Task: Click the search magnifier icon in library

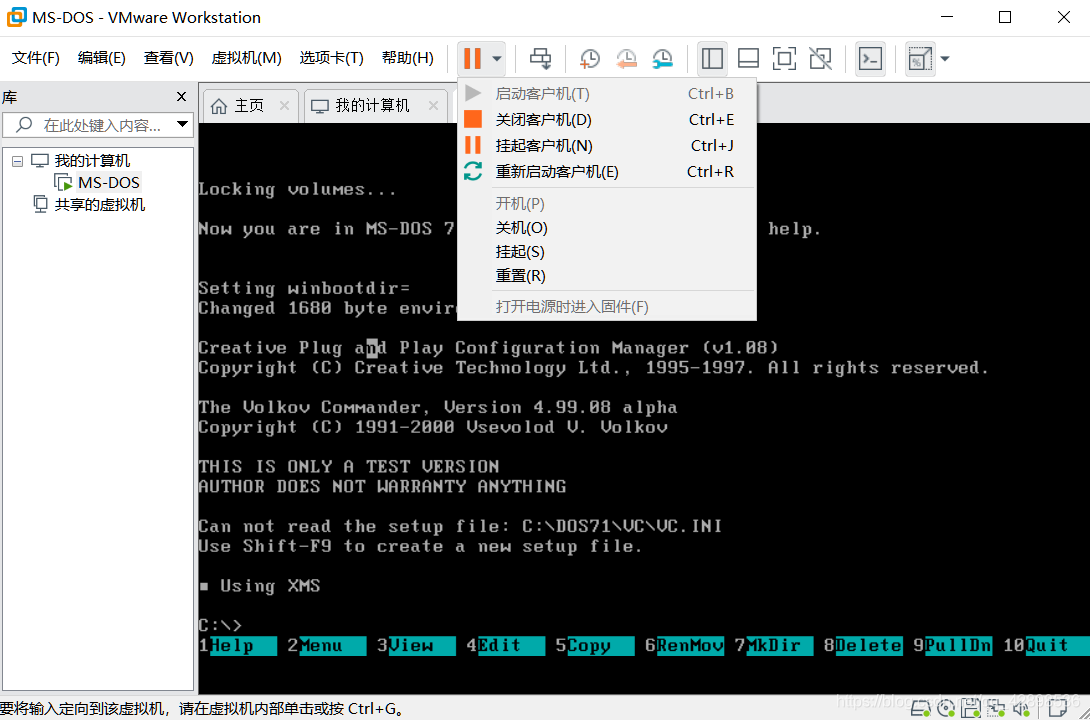Action: point(24,124)
